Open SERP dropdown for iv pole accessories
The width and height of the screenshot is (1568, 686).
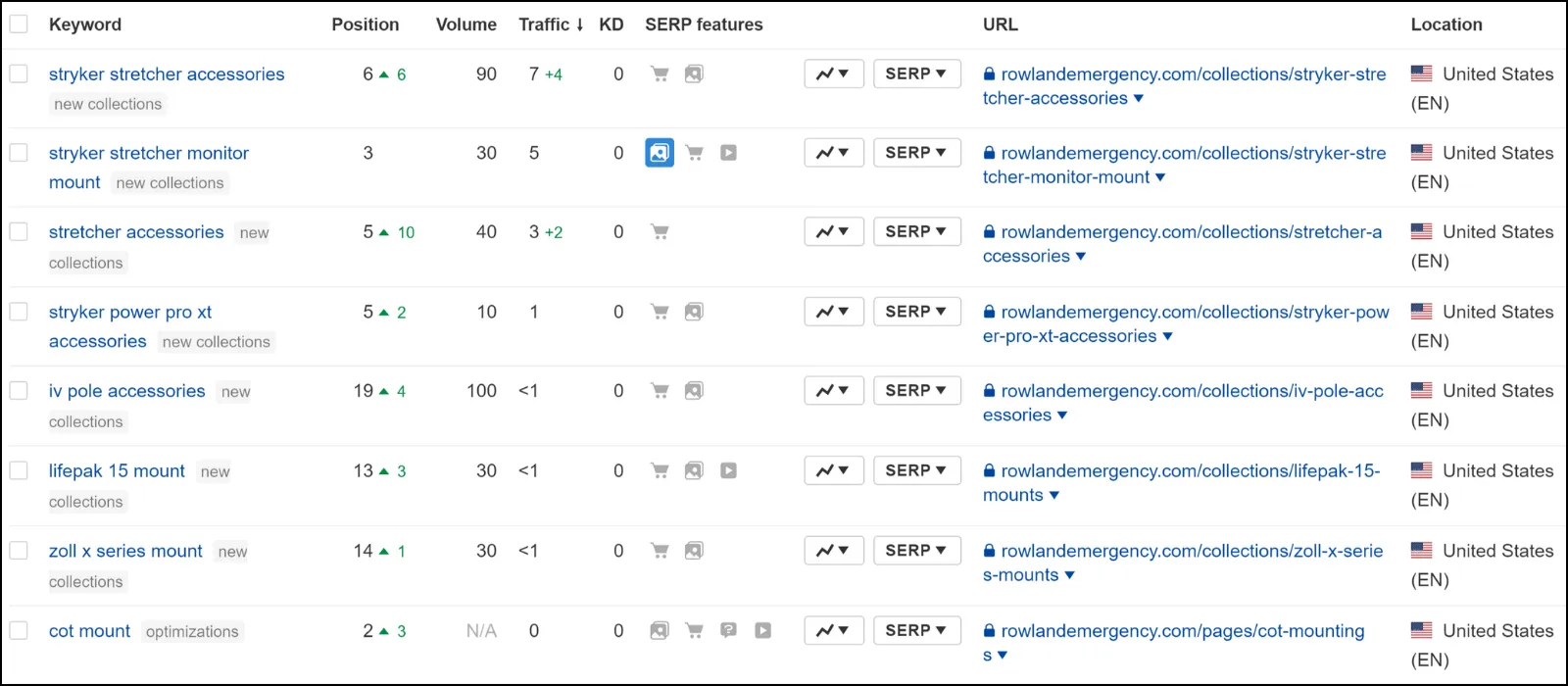916,391
